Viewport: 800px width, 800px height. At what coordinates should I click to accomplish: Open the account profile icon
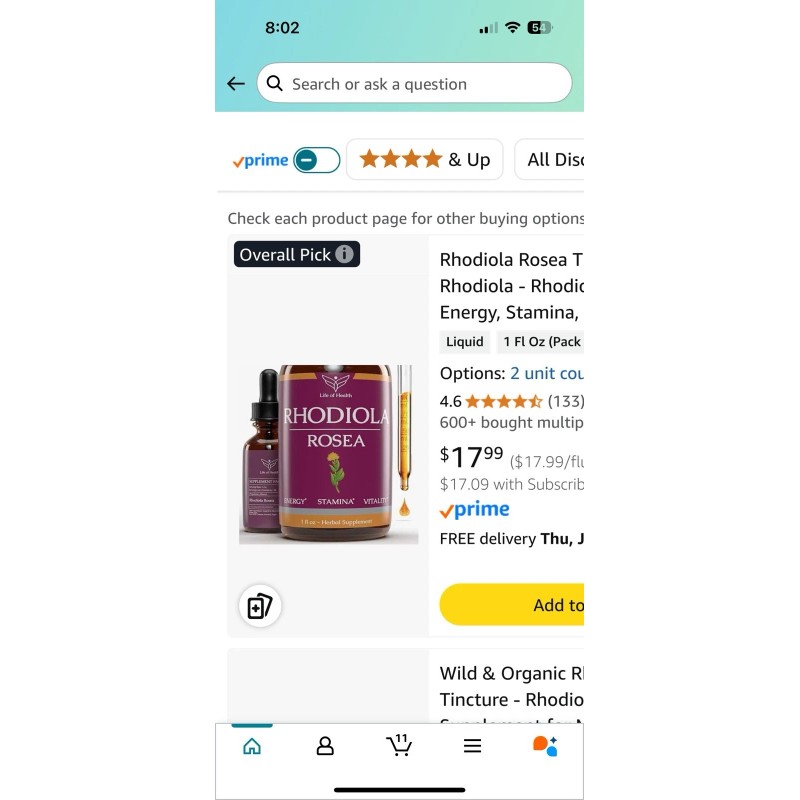325,746
